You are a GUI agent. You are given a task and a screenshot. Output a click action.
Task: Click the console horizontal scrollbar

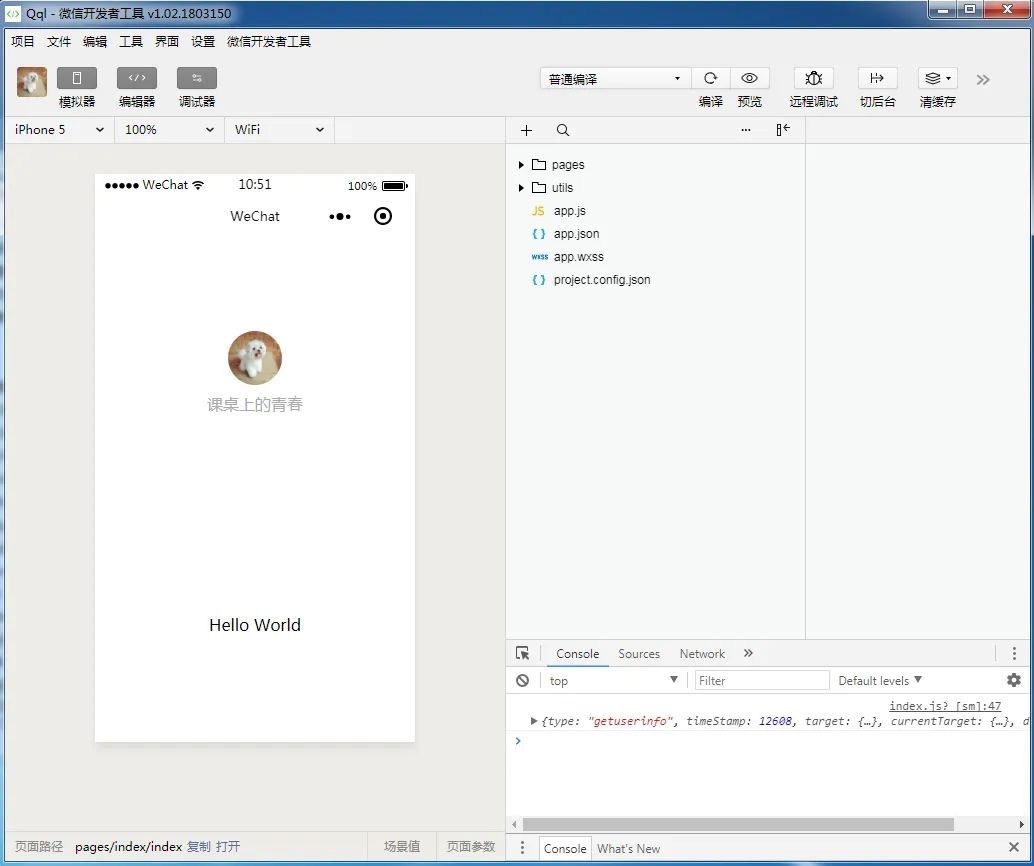[738, 825]
